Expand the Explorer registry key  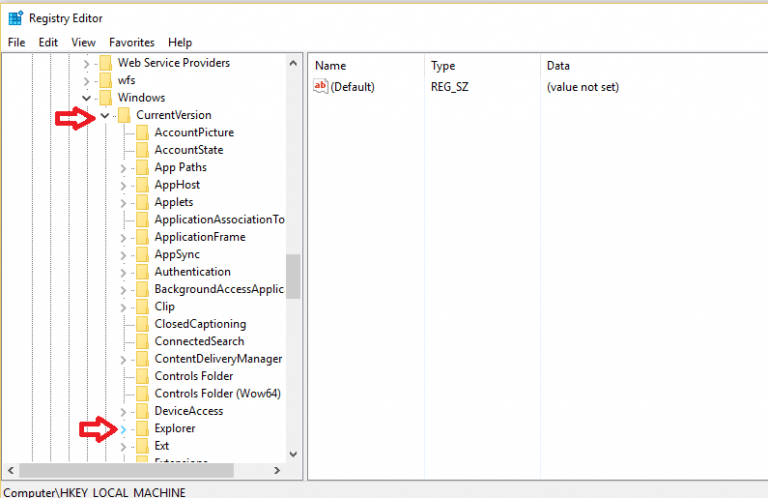tap(123, 429)
